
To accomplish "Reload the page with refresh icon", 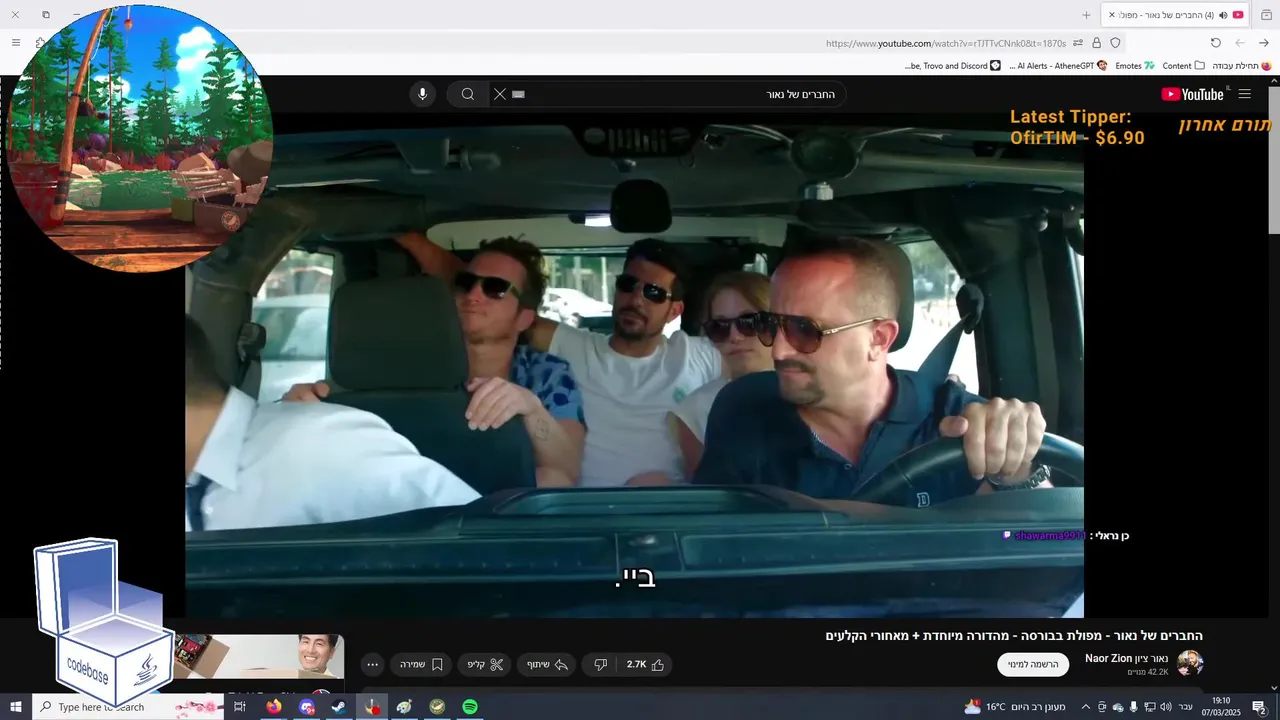I will 1216,43.
